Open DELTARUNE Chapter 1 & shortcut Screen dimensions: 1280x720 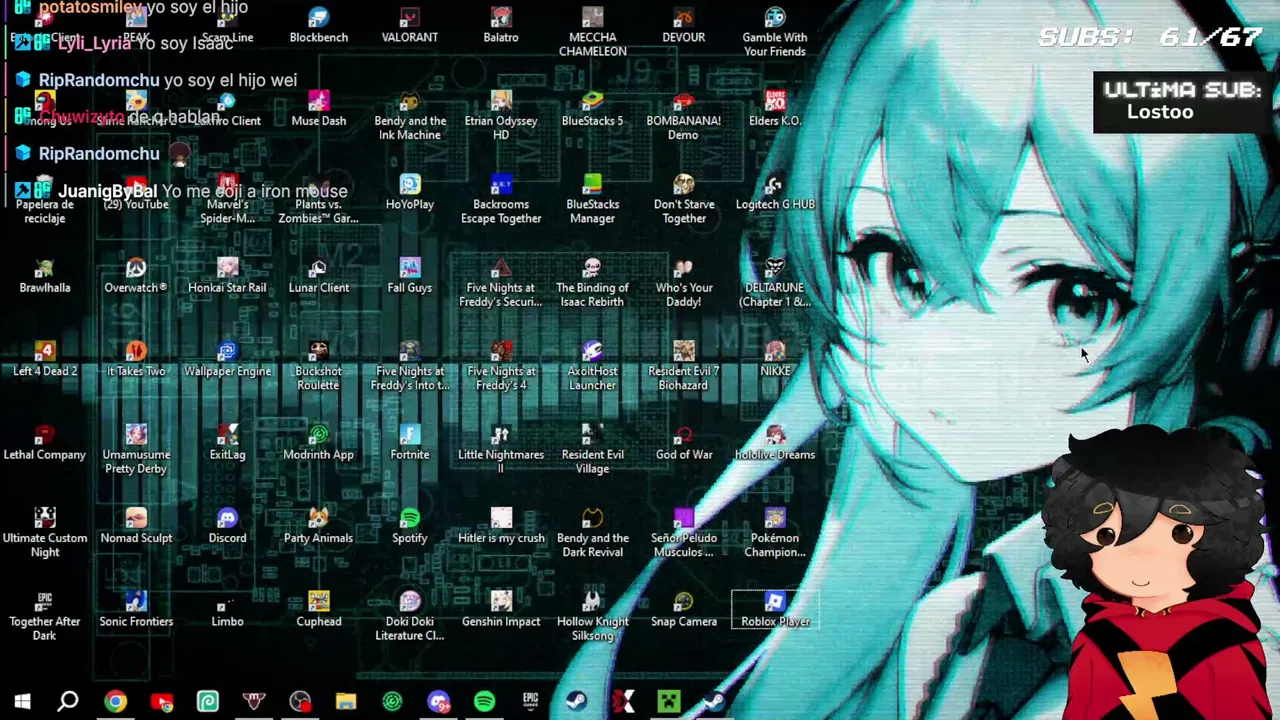point(775,283)
